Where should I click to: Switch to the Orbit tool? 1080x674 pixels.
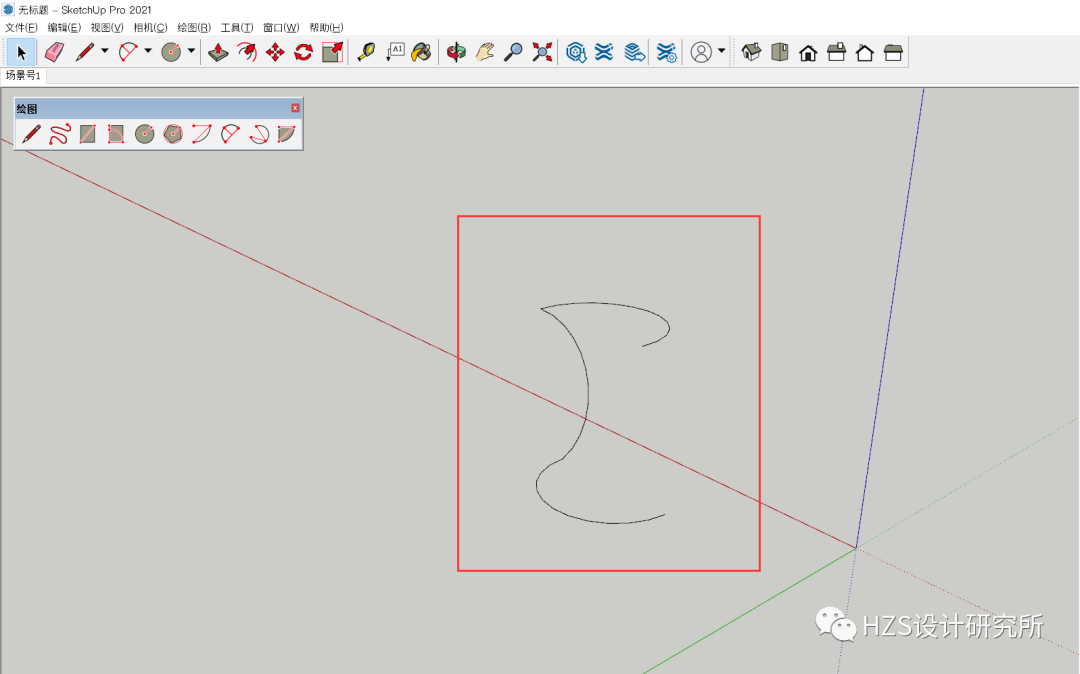(455, 52)
